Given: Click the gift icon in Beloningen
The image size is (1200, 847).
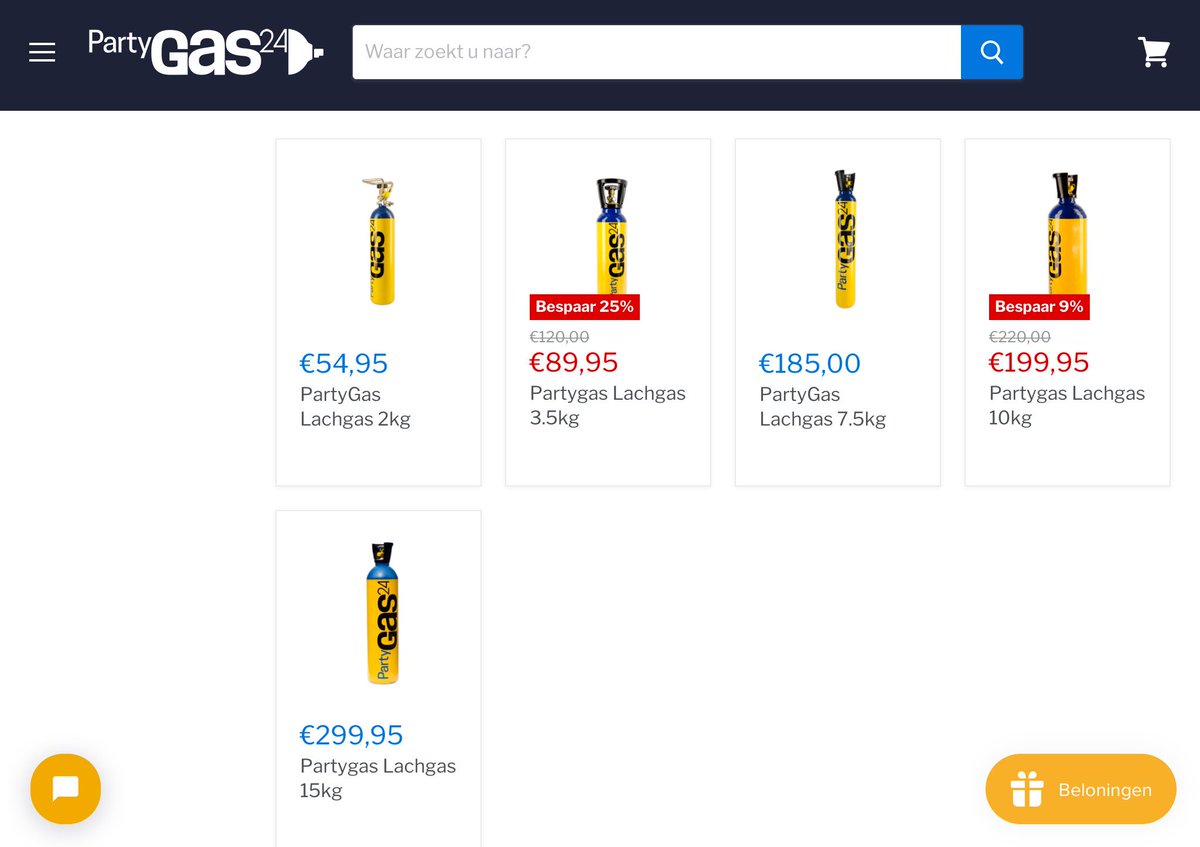Looking at the screenshot, I should point(1027,789).
